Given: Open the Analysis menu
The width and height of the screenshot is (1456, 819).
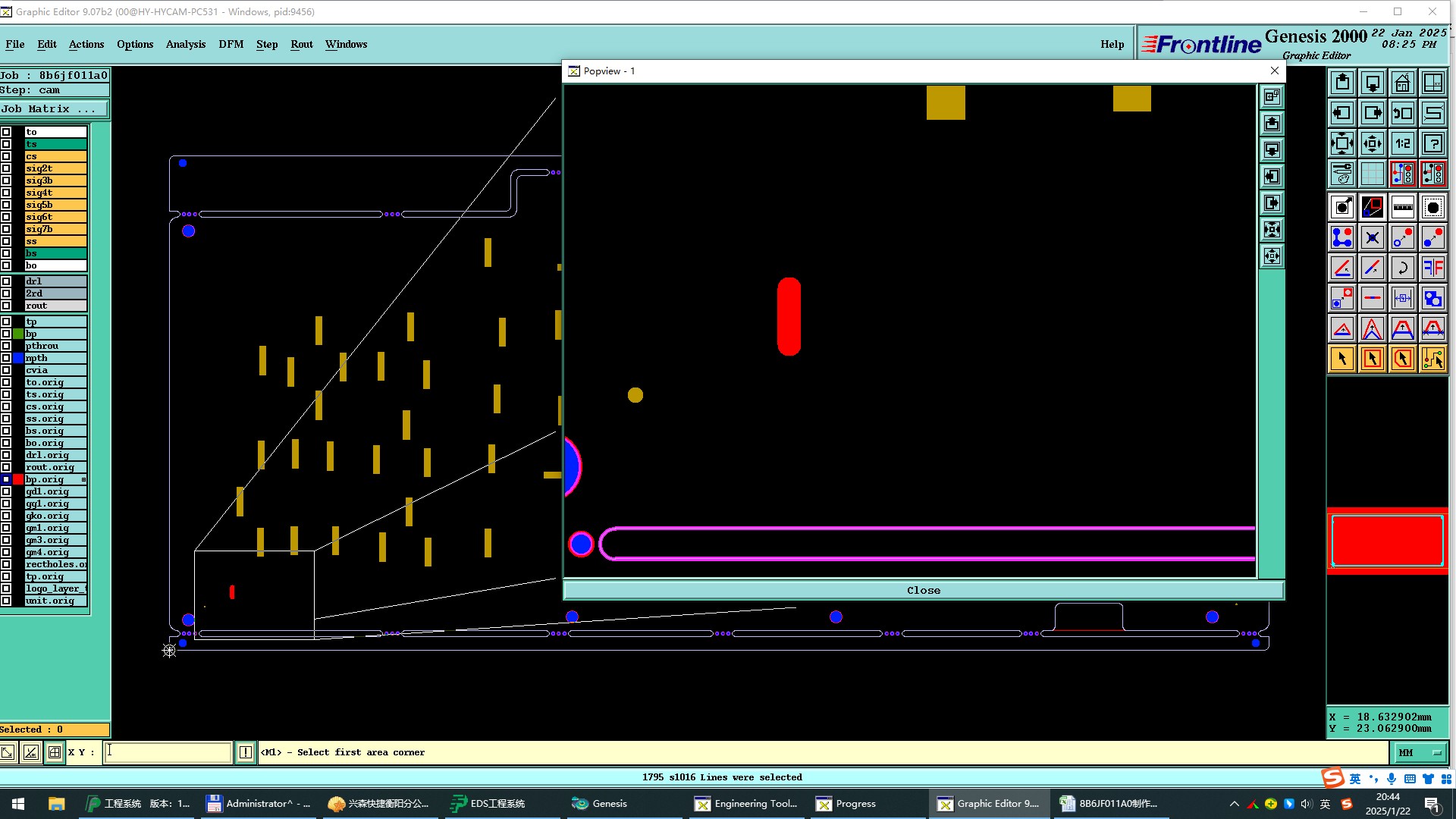Looking at the screenshot, I should [185, 44].
